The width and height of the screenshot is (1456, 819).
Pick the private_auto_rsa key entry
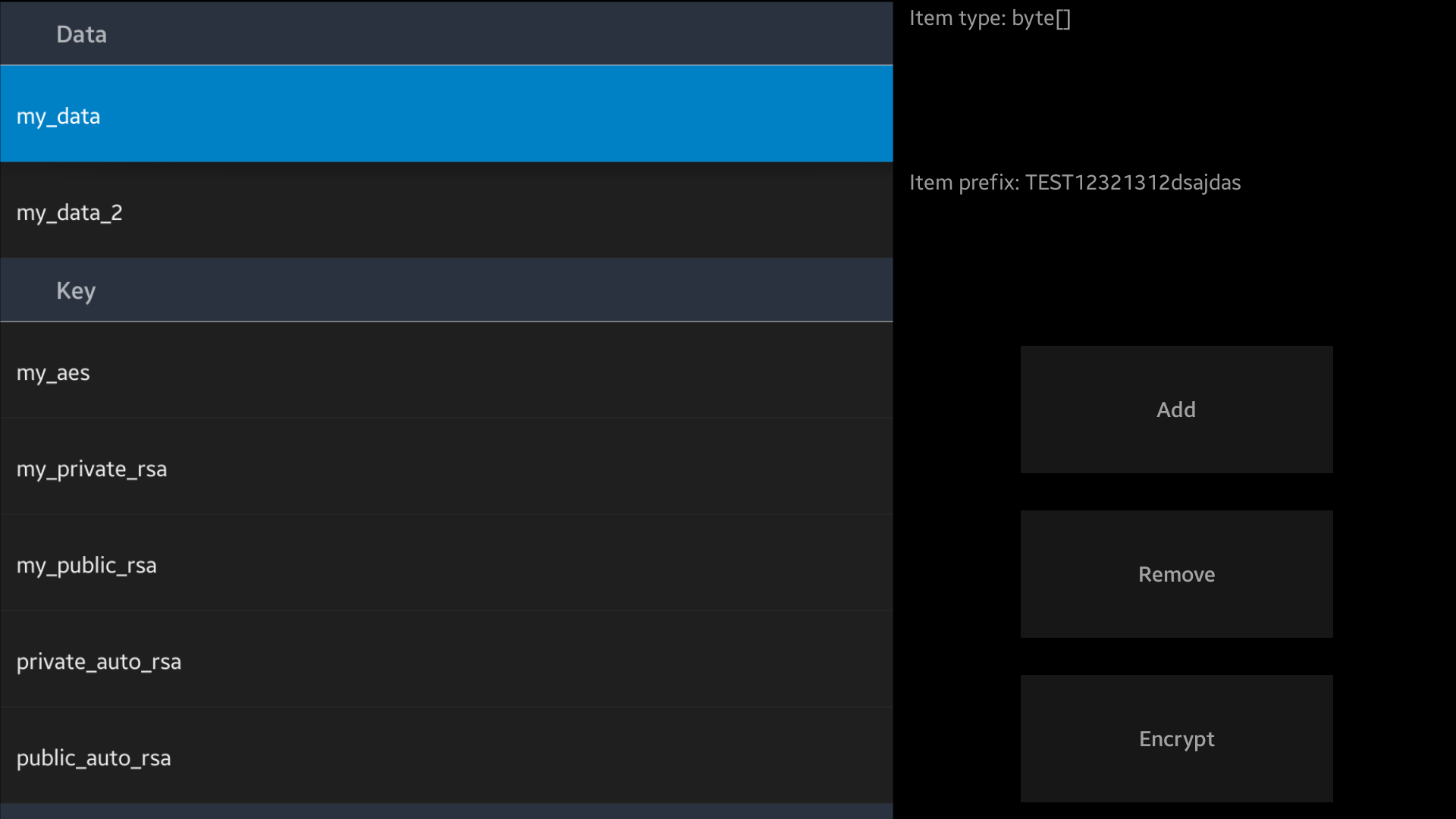[99, 661]
